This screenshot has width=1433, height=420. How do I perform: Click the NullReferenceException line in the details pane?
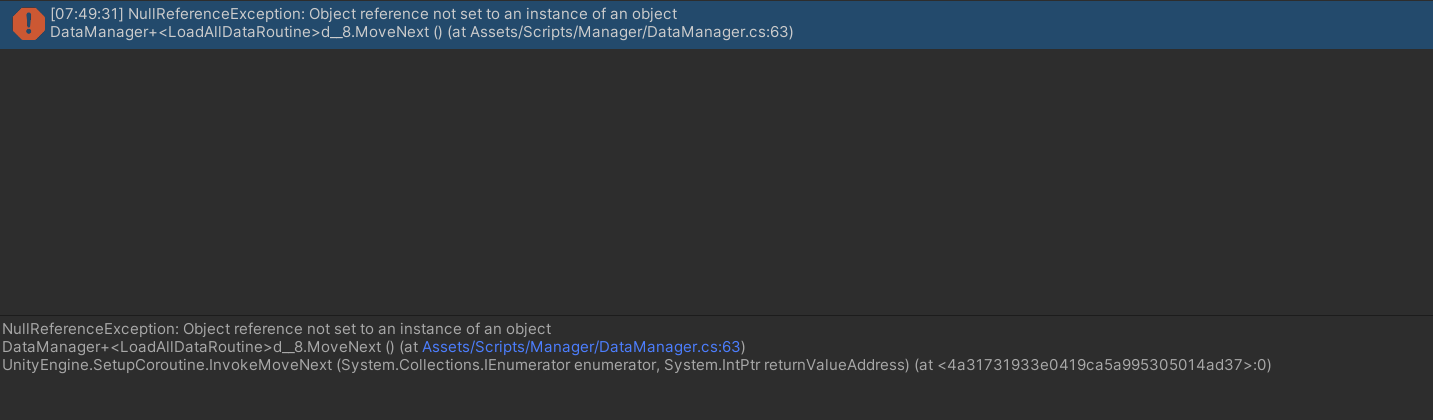tap(277, 329)
